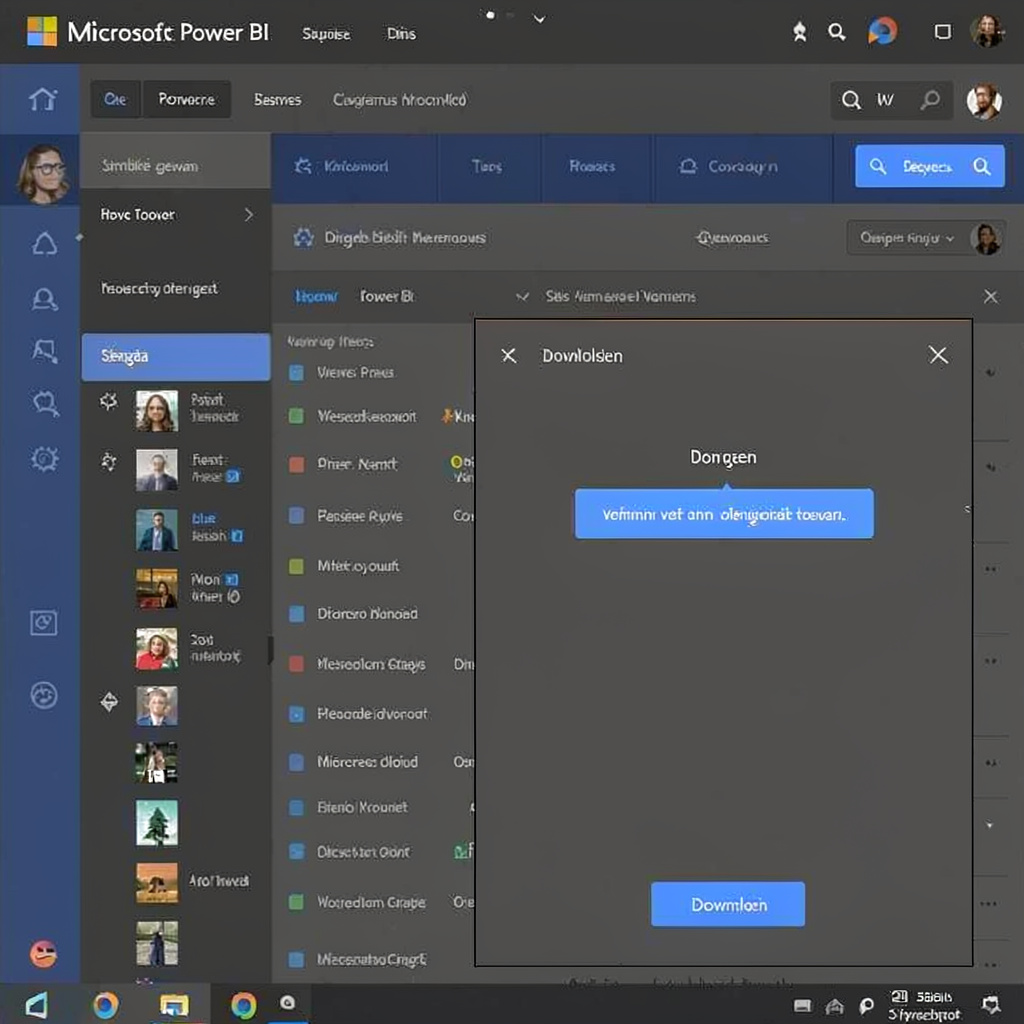Click the search magnifier in the title bar

tap(837, 32)
